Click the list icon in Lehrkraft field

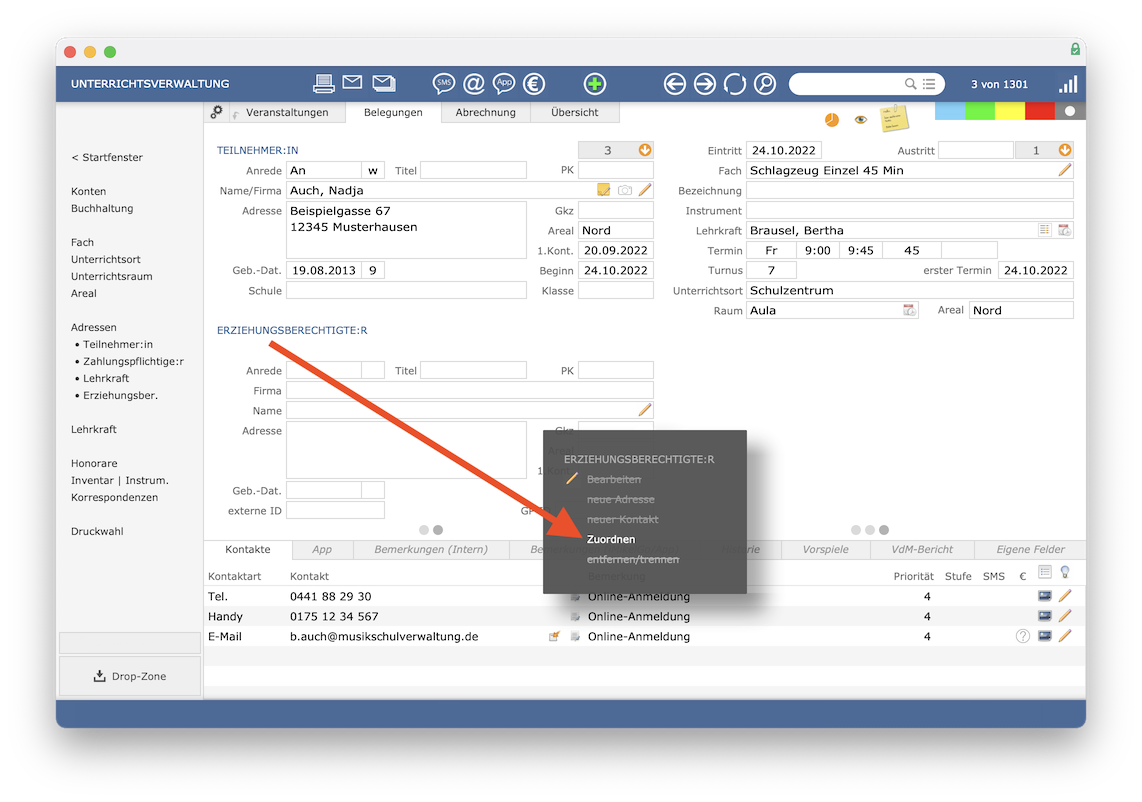[1044, 230]
